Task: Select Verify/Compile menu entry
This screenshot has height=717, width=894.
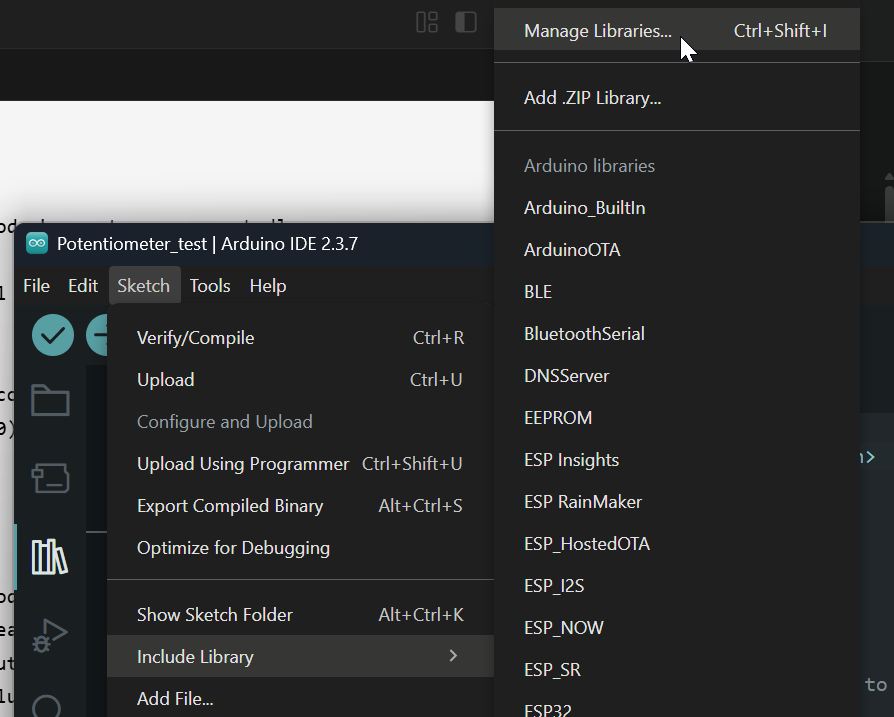Action: [x=196, y=338]
